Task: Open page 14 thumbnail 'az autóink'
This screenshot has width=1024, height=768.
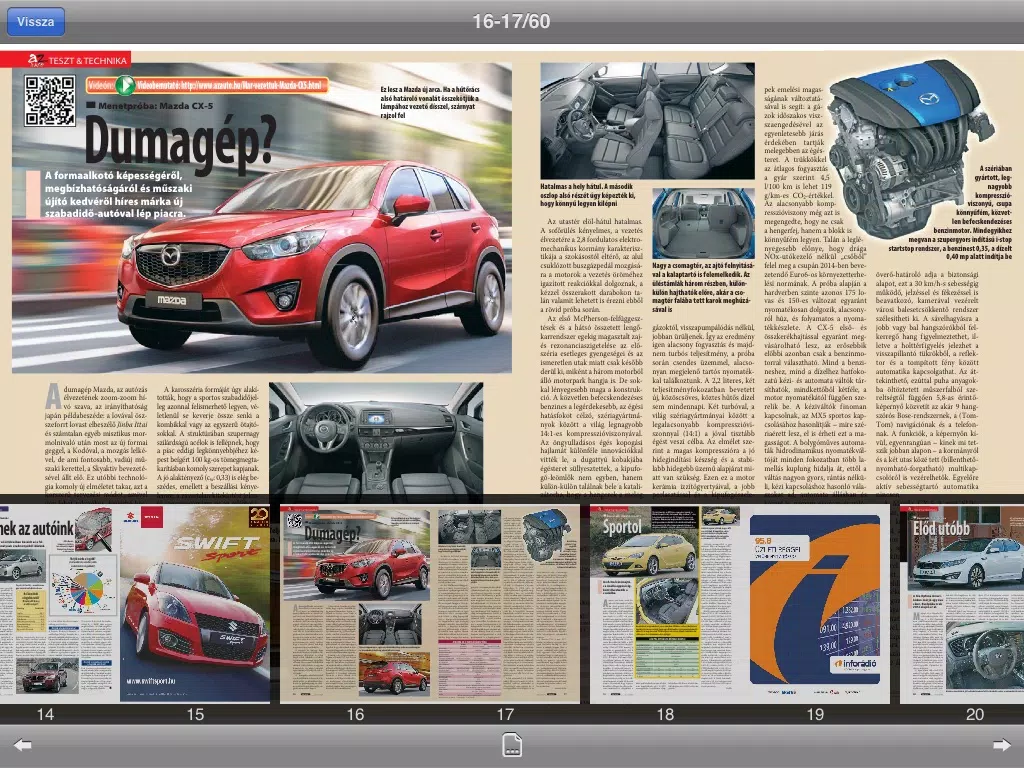Action: 59,603
